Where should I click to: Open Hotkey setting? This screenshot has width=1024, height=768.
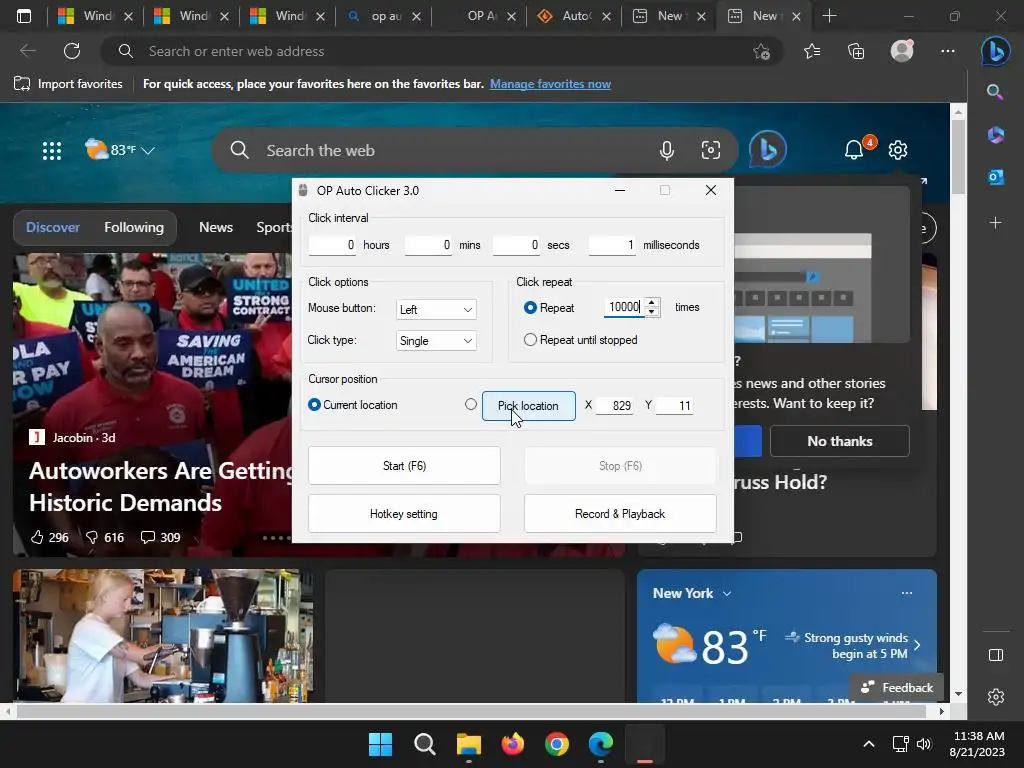404,514
